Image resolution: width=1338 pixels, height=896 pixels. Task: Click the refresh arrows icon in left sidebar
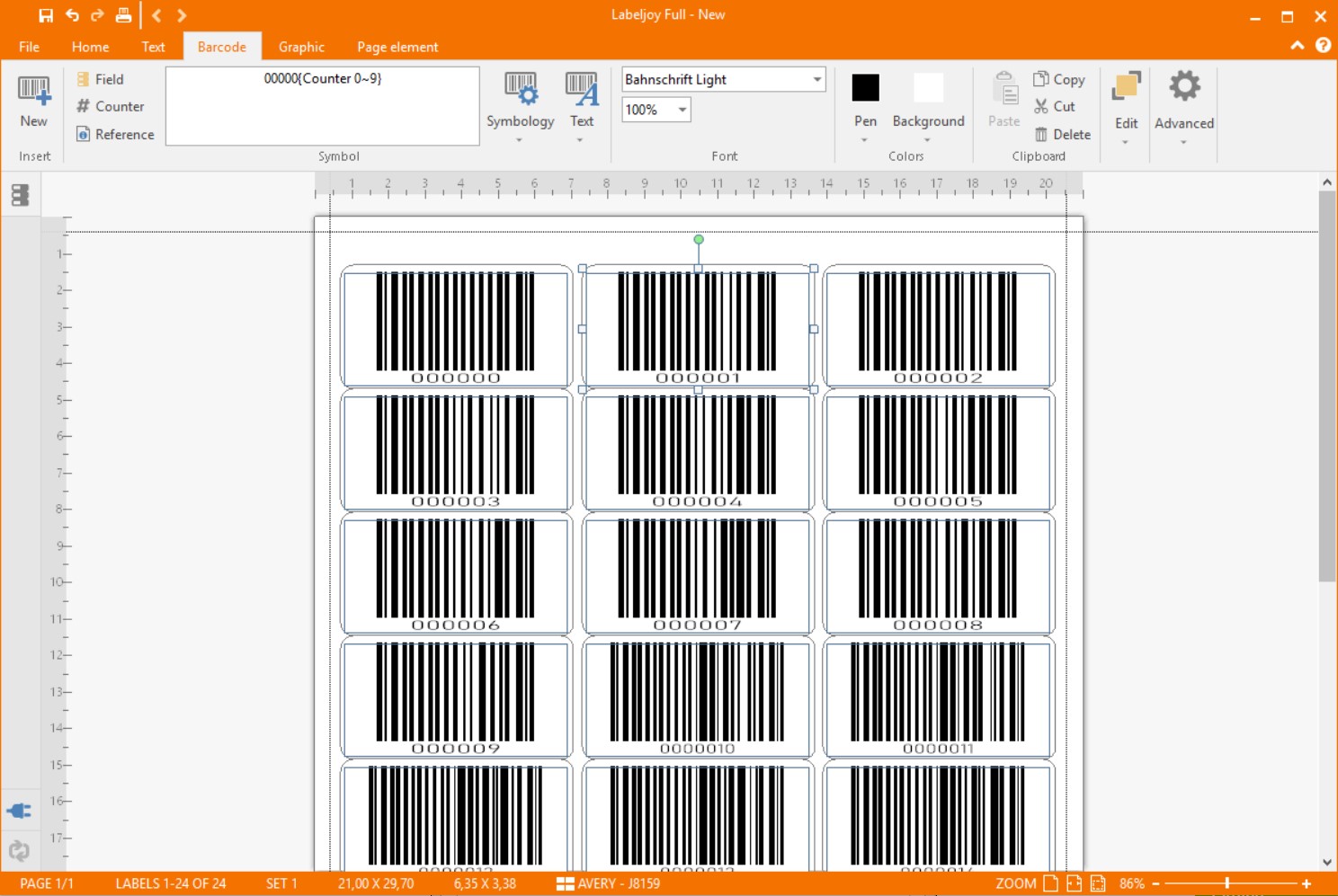[x=20, y=850]
